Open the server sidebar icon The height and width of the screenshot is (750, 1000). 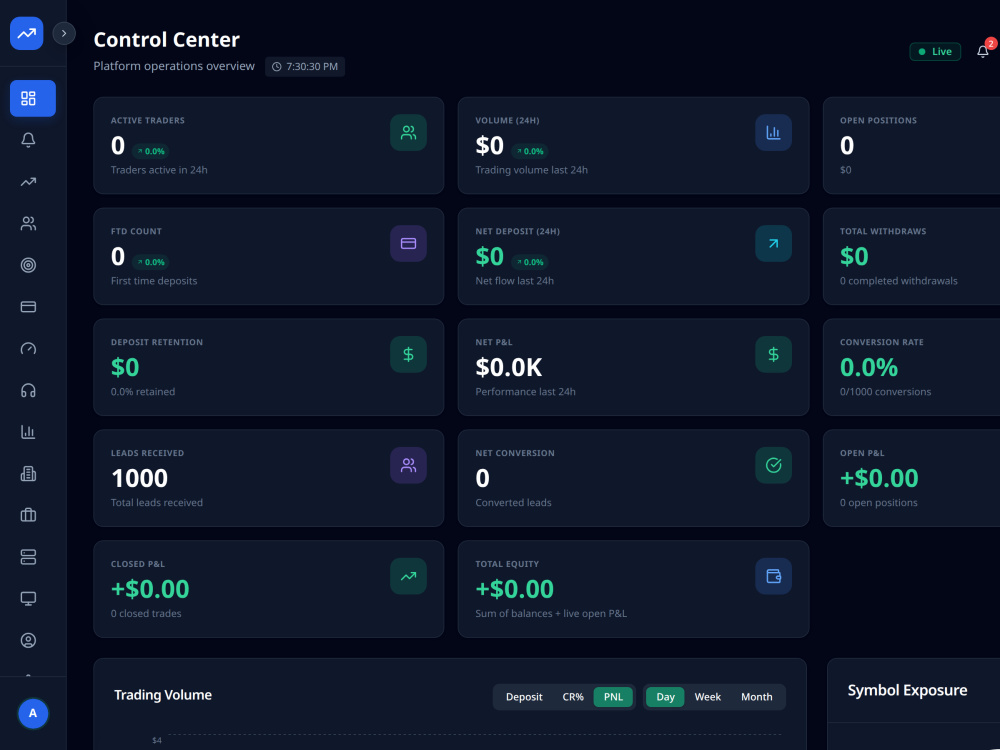coord(28,557)
